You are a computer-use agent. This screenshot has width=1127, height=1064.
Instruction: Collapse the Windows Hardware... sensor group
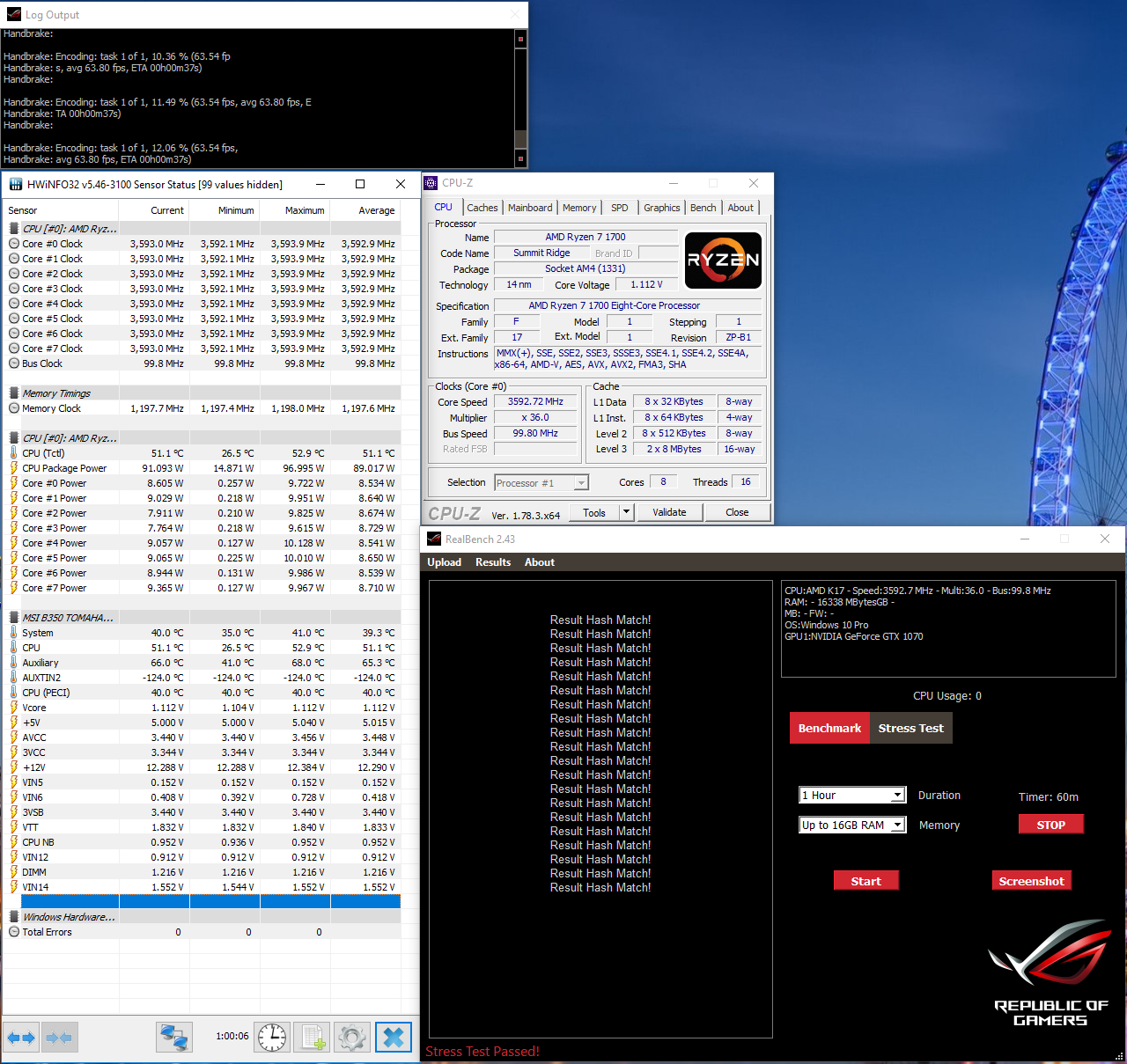coord(14,917)
